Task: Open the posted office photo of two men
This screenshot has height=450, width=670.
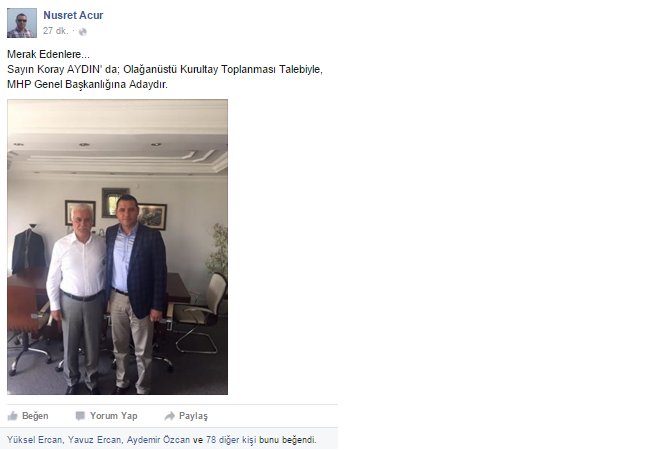Action: pyautogui.click(x=118, y=247)
